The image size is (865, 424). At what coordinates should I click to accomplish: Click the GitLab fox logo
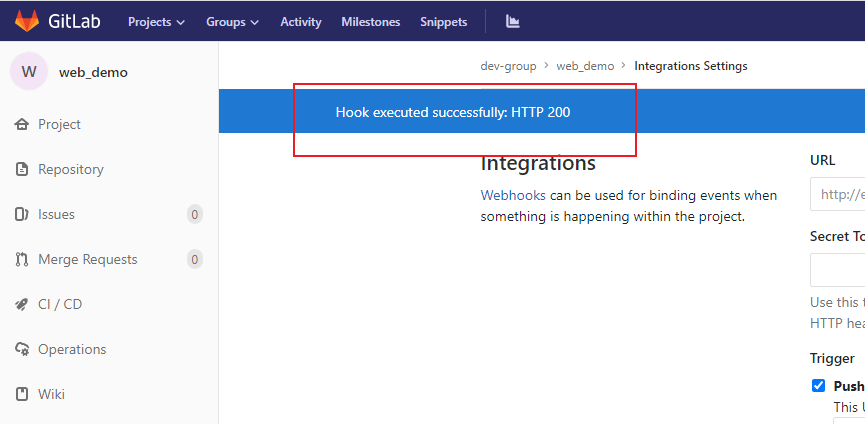click(x=27, y=22)
